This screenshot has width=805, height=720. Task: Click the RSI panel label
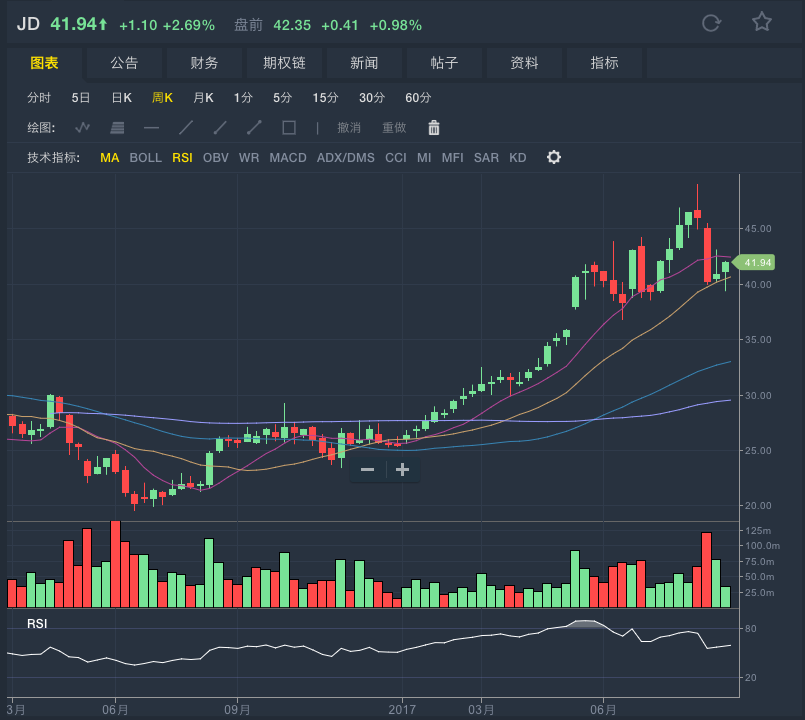[x=37, y=623]
